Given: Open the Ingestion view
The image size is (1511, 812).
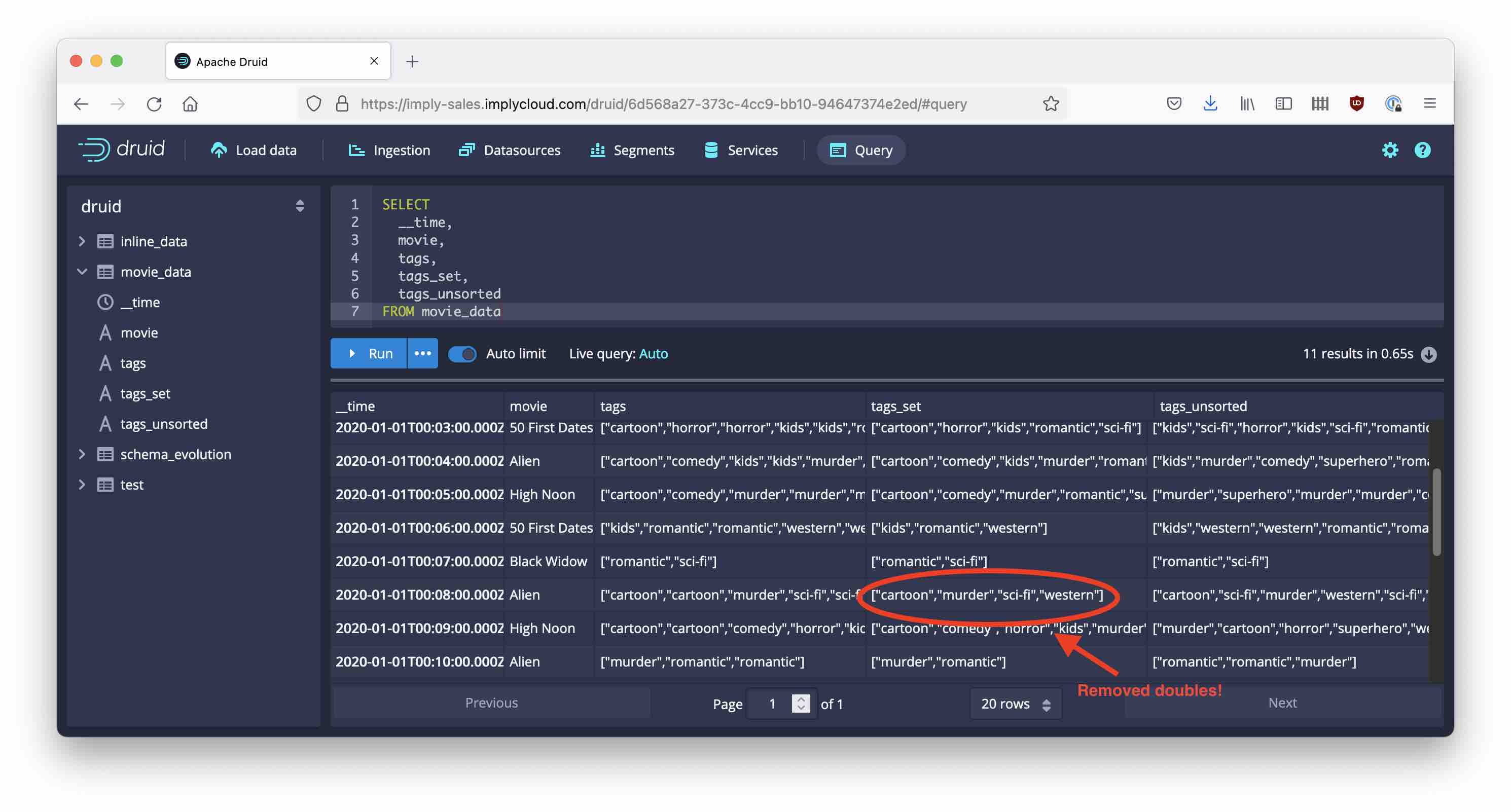Looking at the screenshot, I should pyautogui.click(x=389, y=150).
